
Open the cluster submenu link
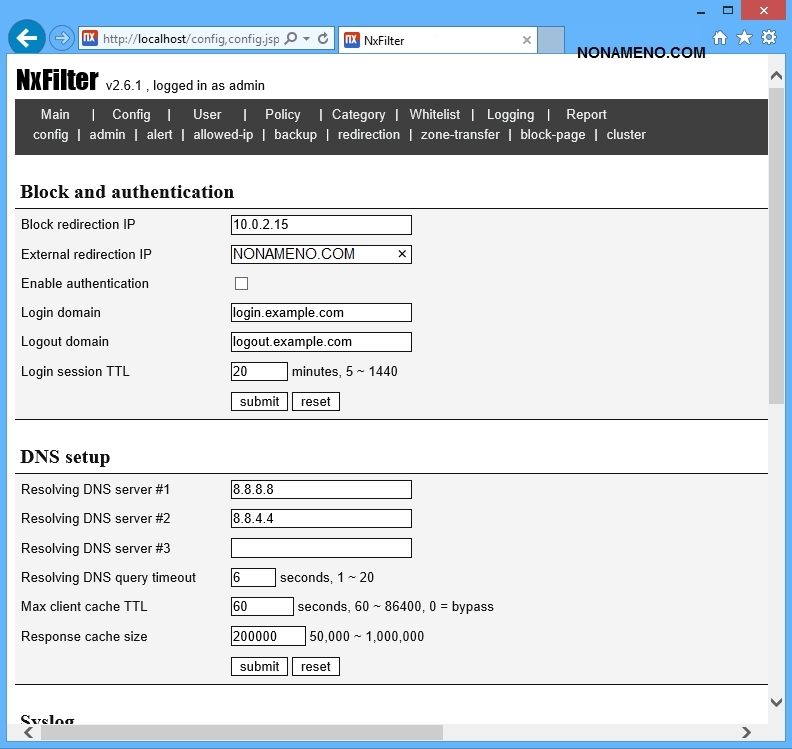click(626, 135)
